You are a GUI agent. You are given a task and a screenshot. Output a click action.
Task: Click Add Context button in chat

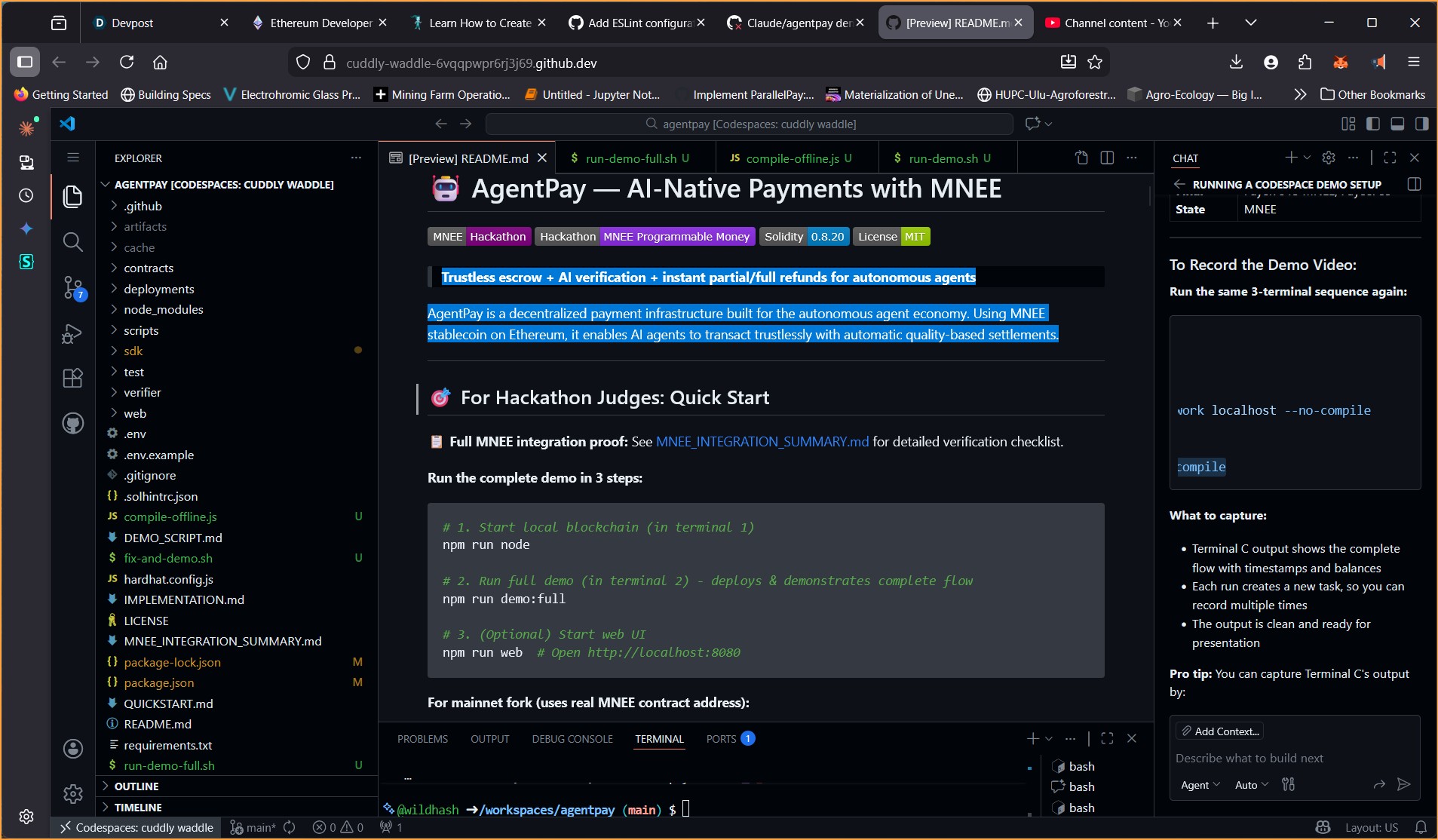click(1221, 731)
